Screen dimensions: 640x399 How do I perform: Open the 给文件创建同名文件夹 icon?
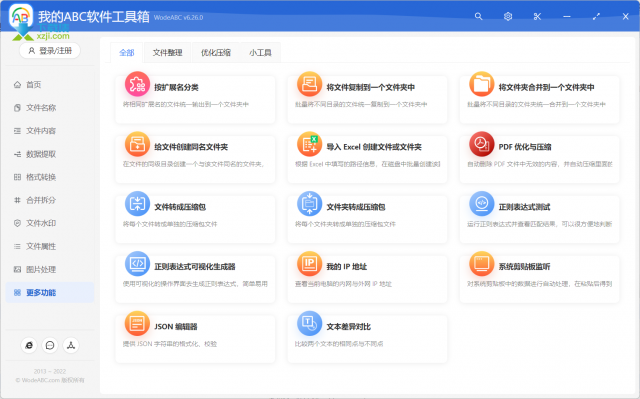pyautogui.click(x=137, y=144)
